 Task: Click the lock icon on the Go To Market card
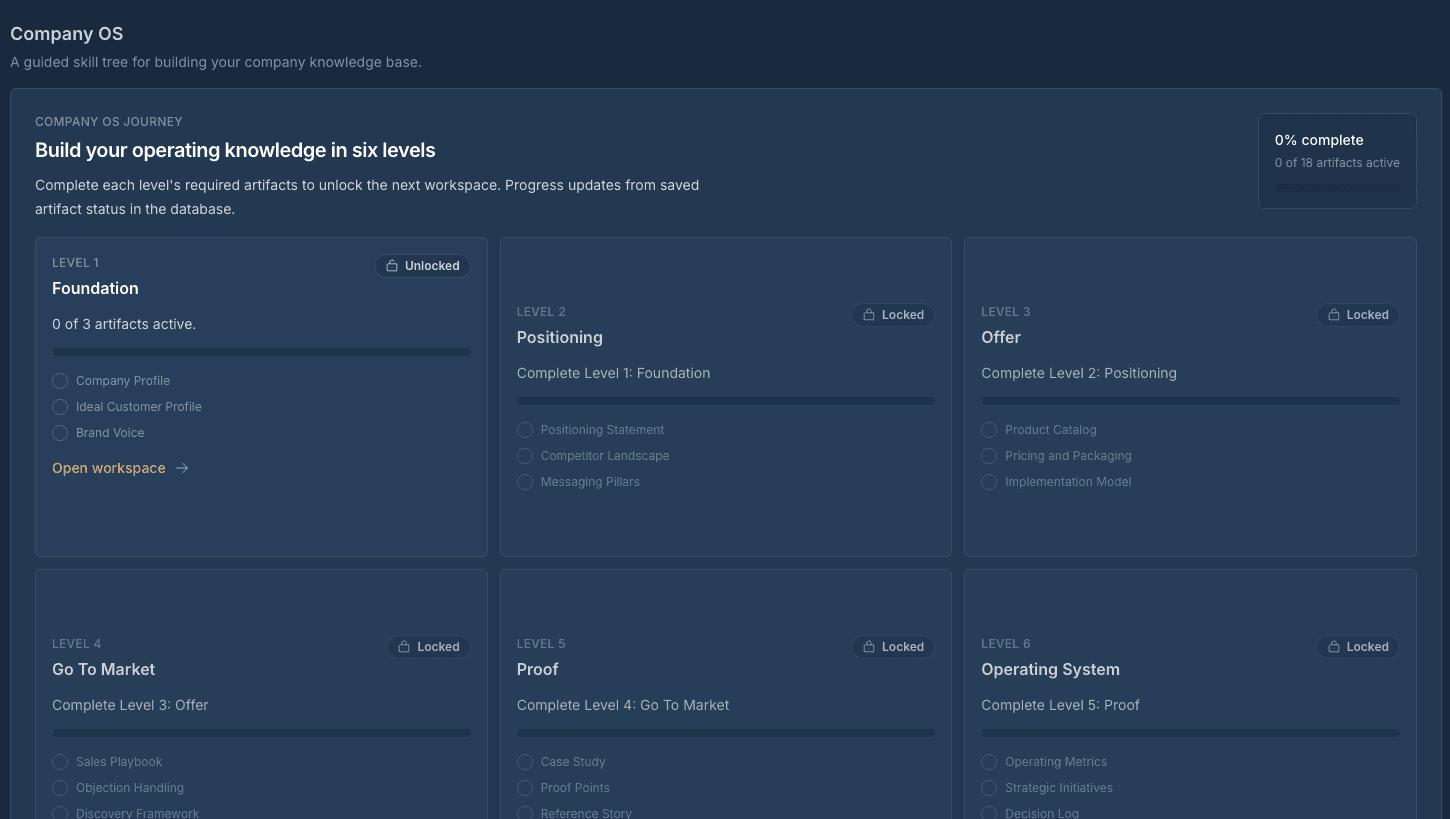(x=404, y=647)
